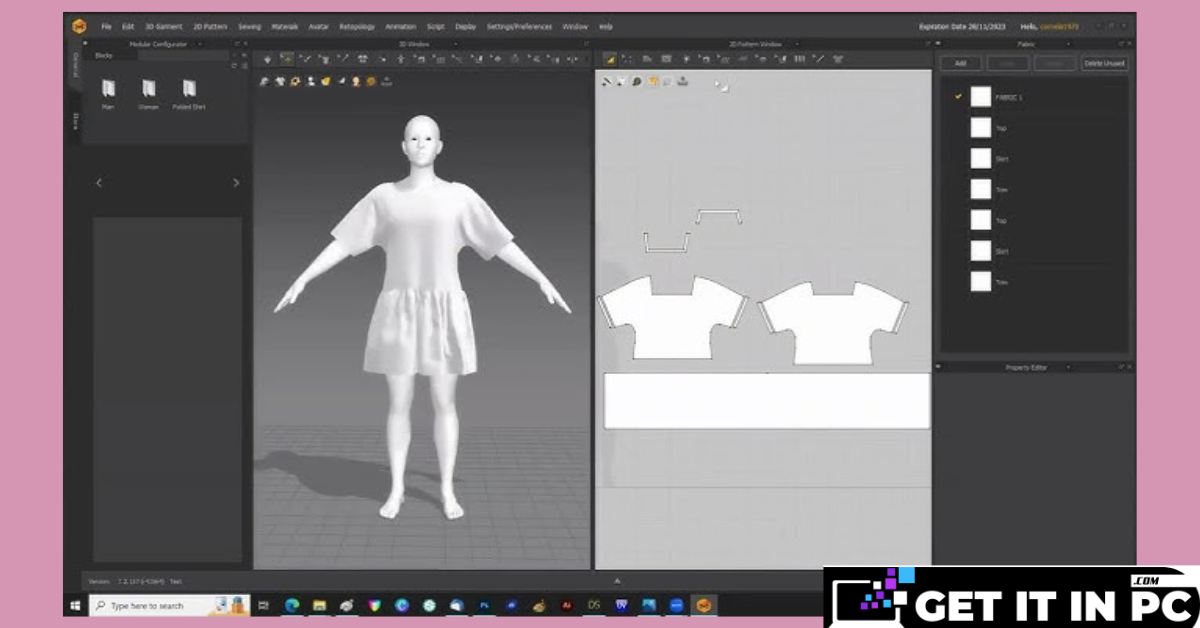Select the Woman block thumbnail
Image resolution: width=1200 pixels, height=628 pixels.
[x=148, y=89]
